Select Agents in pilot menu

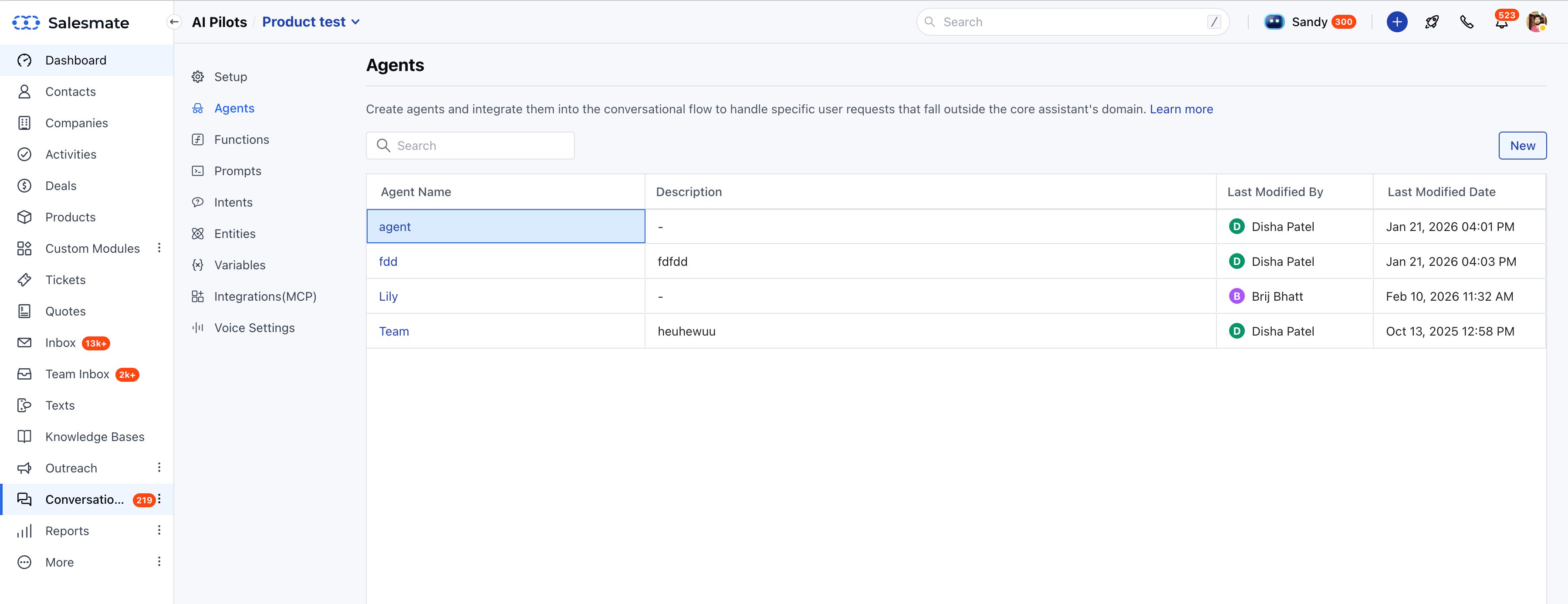(x=234, y=109)
